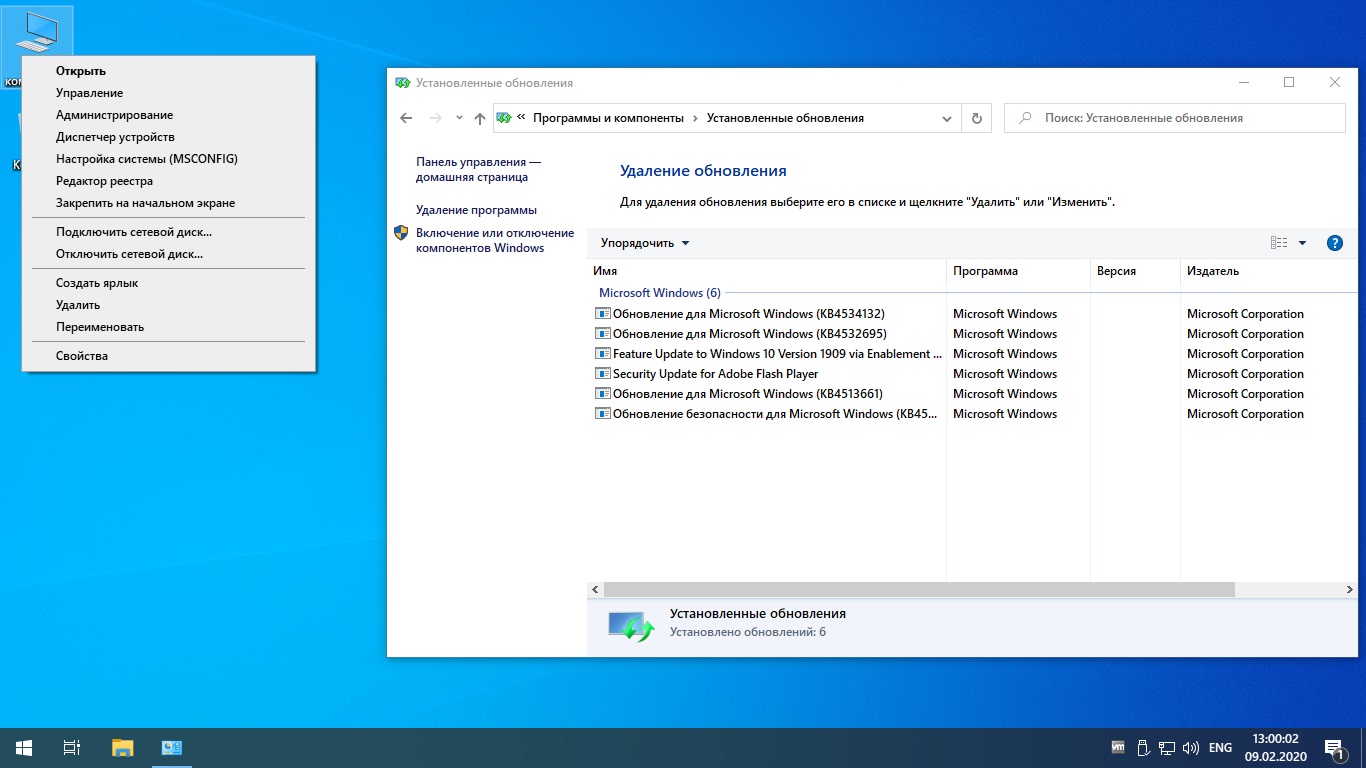Screen dimensions: 1366x768
Task: Select update KB4513661 row
Action: [x=972, y=394]
